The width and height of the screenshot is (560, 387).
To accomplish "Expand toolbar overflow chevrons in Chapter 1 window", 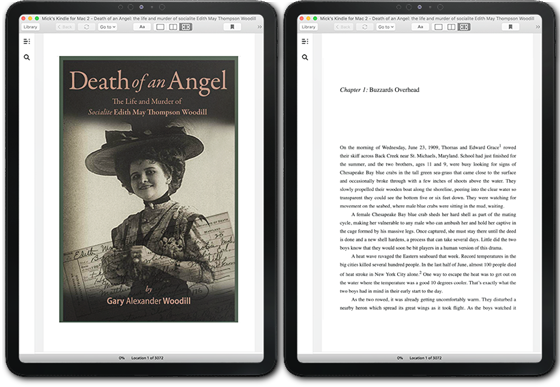I will [x=538, y=27].
